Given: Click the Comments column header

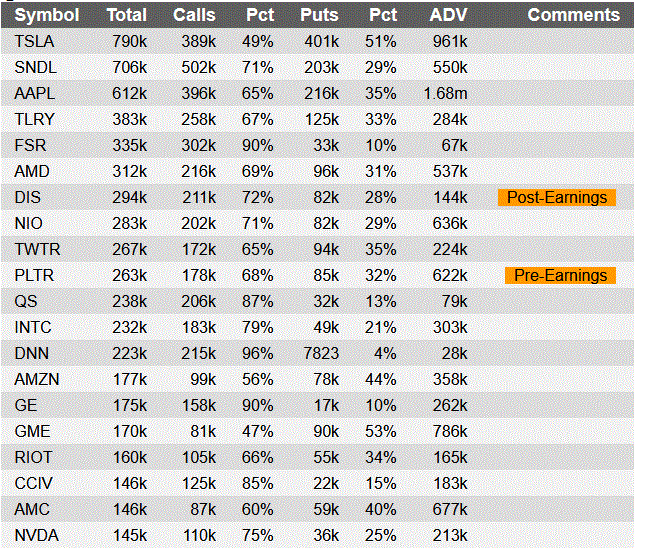Looking at the screenshot, I should click(573, 15).
